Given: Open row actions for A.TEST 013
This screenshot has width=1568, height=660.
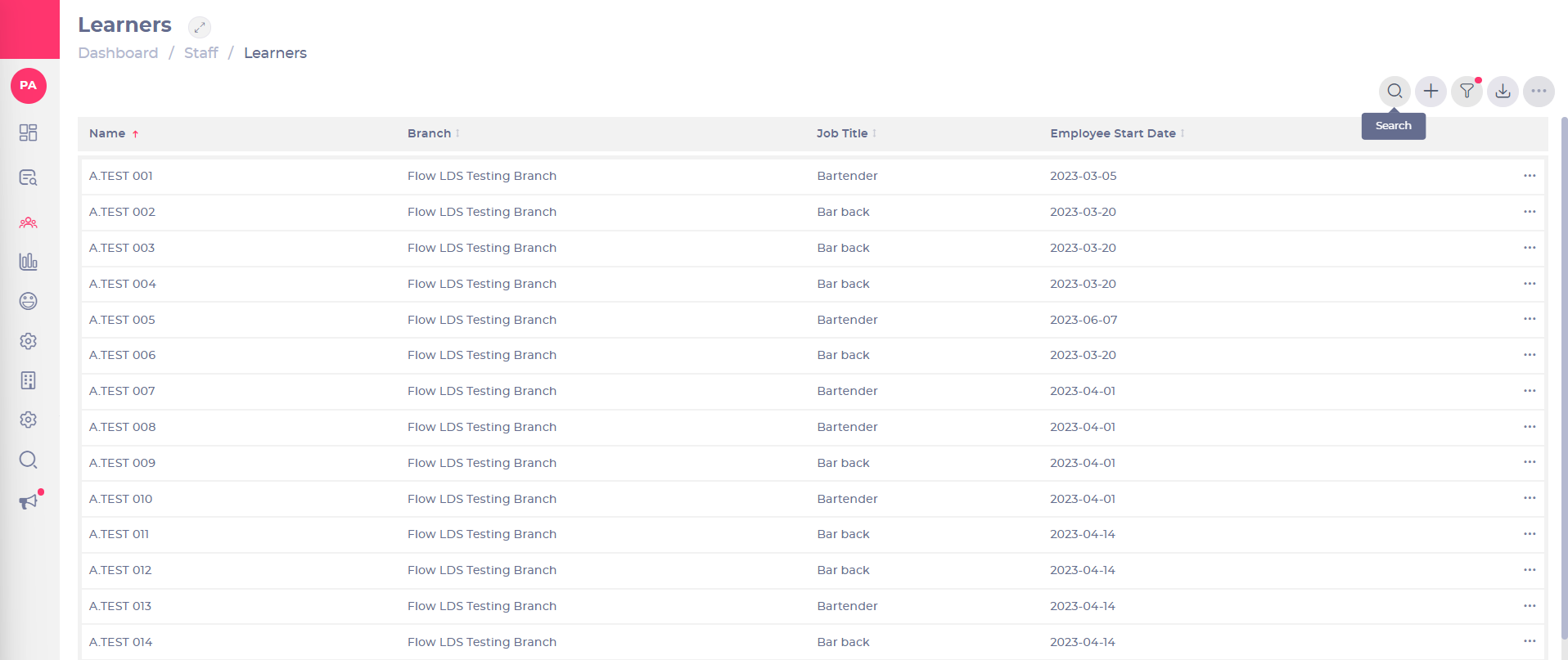Looking at the screenshot, I should point(1530,606).
